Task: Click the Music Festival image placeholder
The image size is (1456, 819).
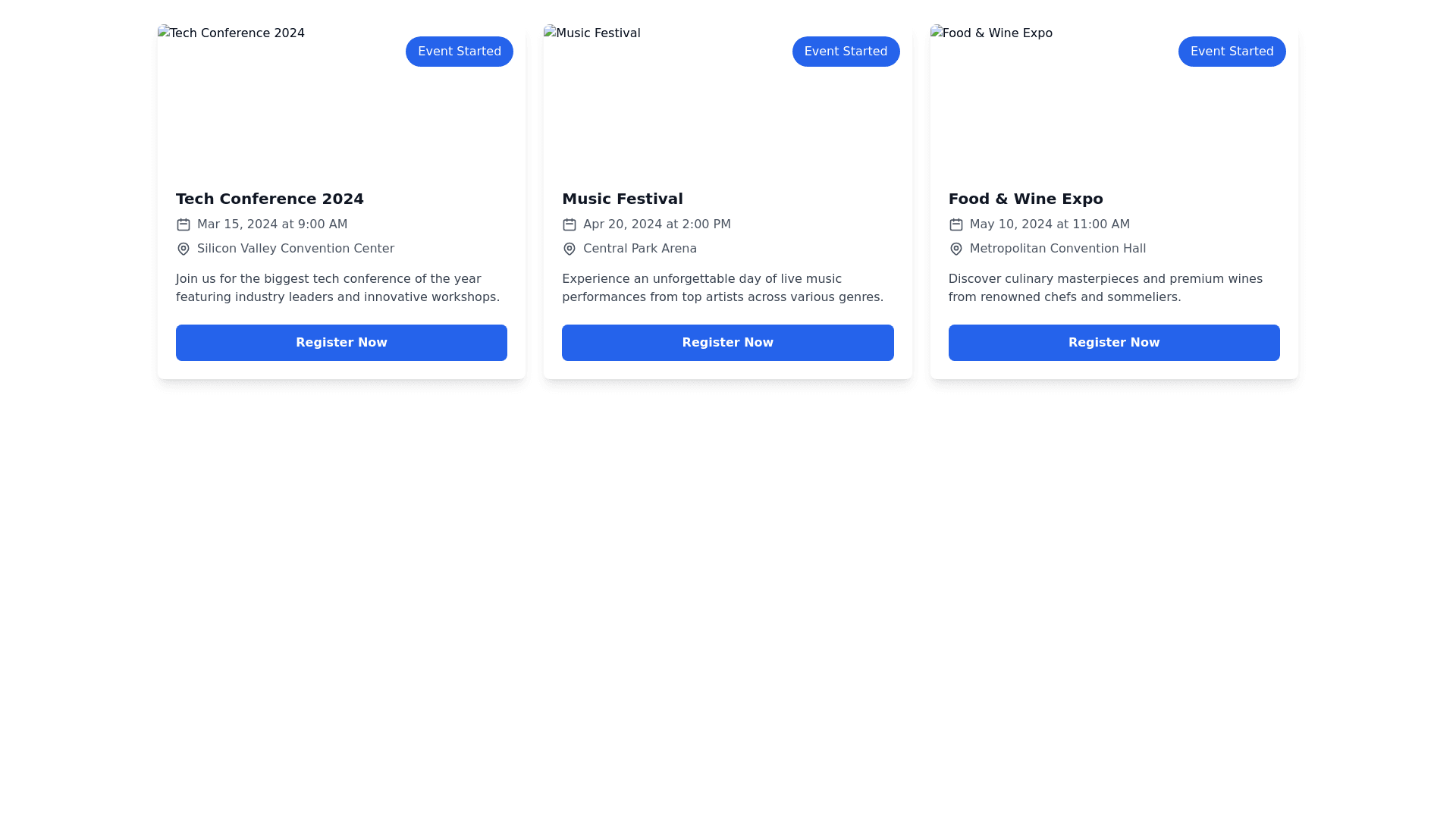Action: (591, 33)
